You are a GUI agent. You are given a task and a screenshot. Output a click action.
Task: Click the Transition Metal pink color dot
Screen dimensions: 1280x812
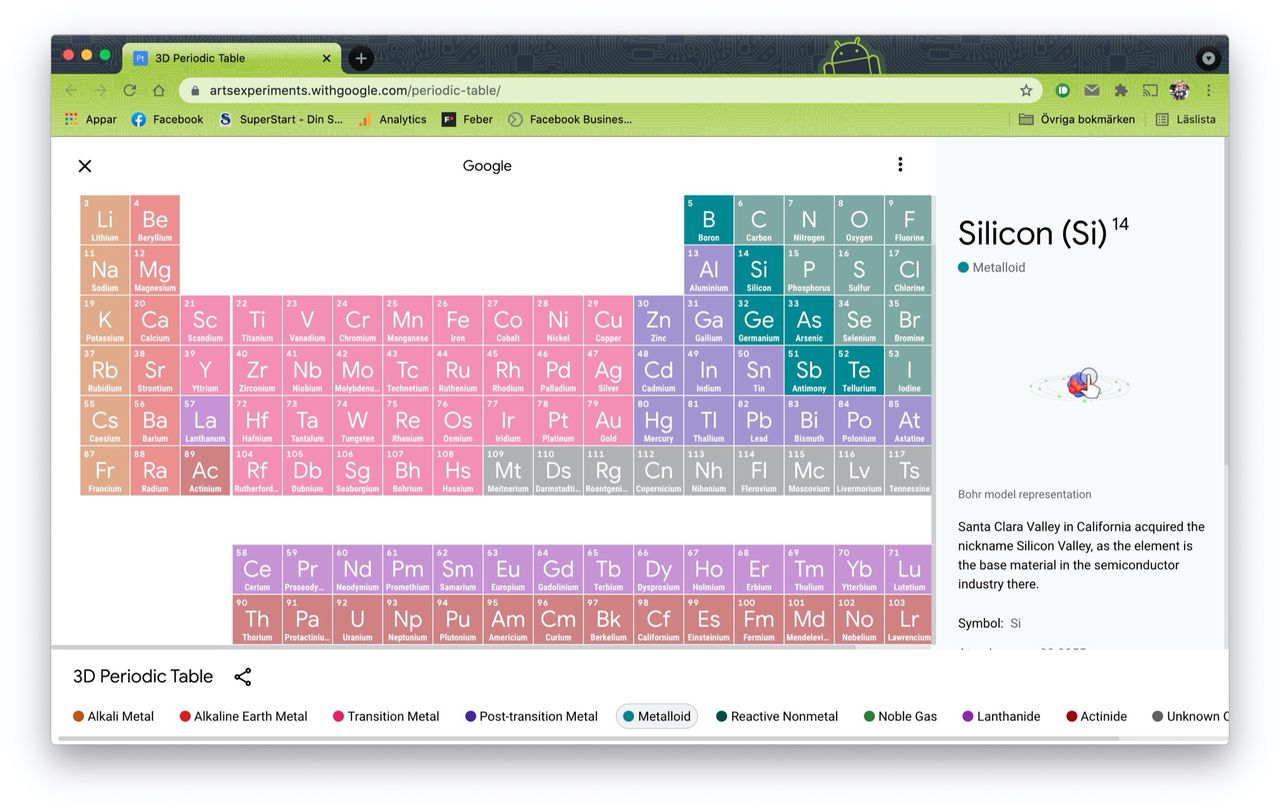point(338,716)
